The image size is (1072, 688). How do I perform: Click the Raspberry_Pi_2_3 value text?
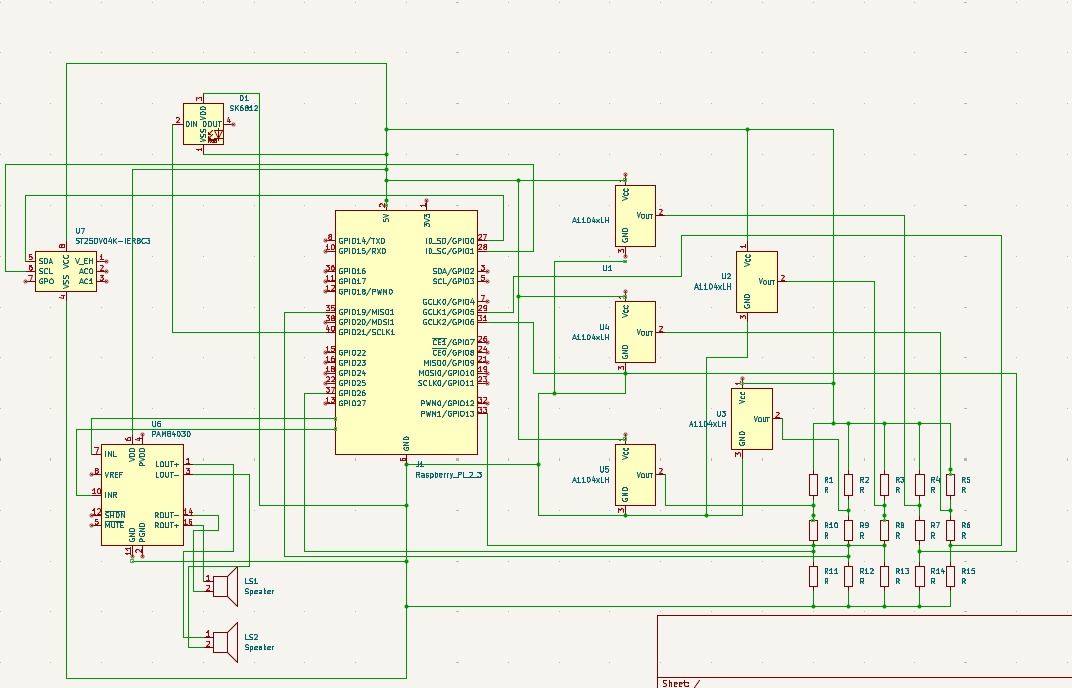pyautogui.click(x=448, y=475)
